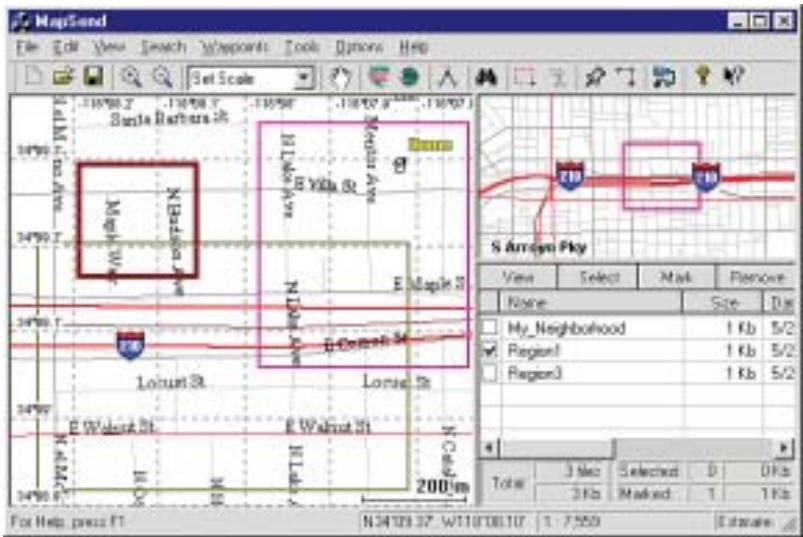Open the Search menu
The image size is (803, 537).
(163, 47)
